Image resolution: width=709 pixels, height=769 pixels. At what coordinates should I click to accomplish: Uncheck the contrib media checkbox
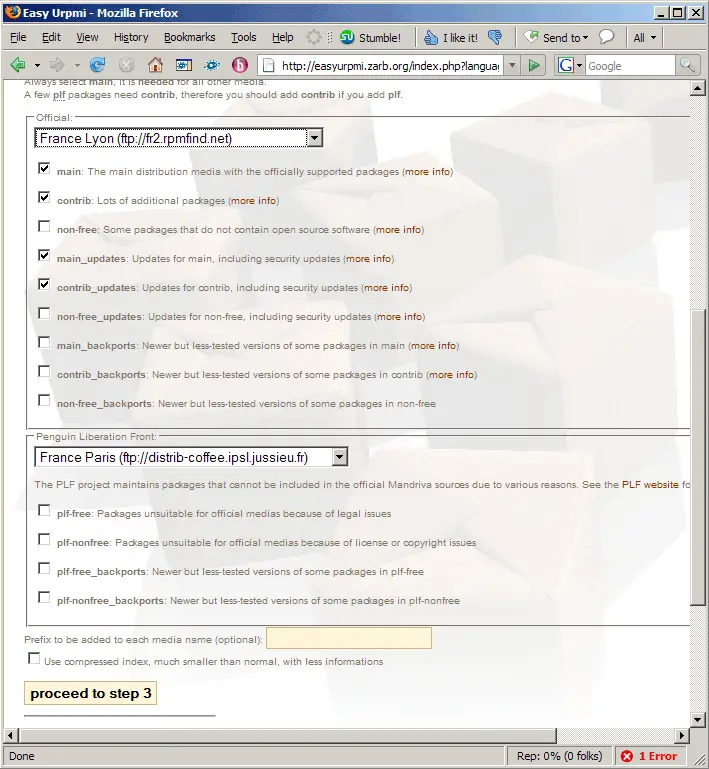click(x=44, y=197)
